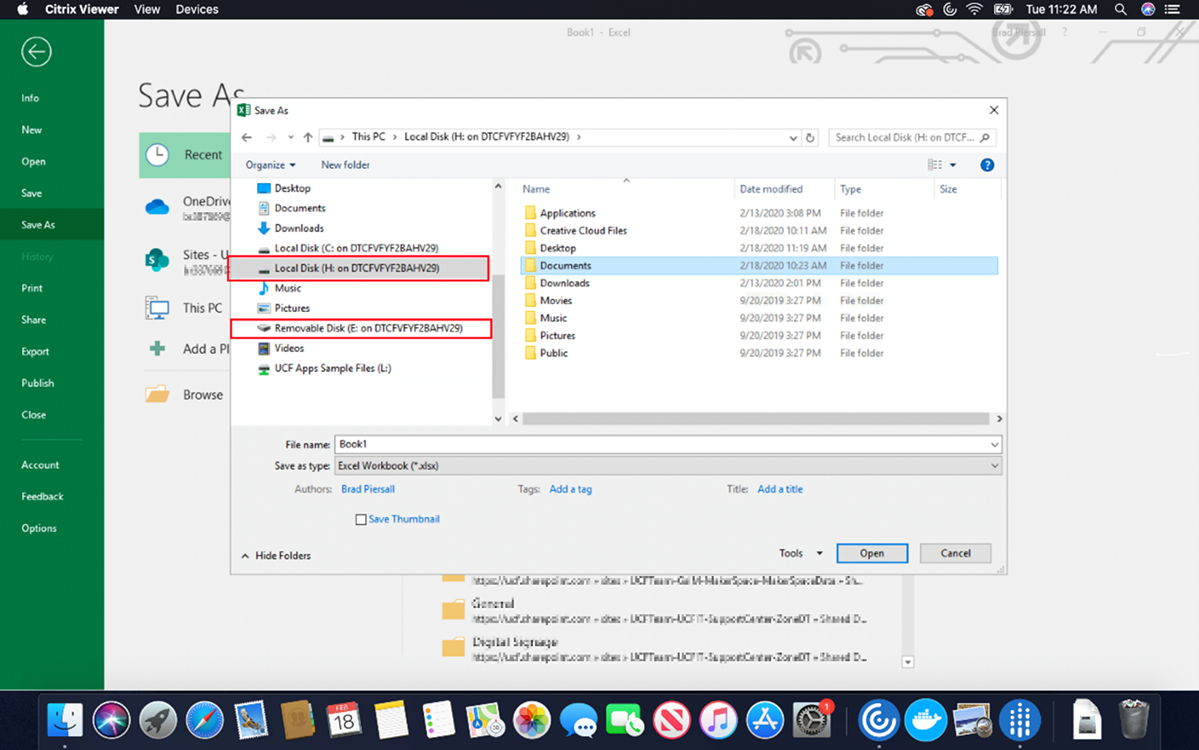This screenshot has width=1199, height=750.
Task: Click the search magnifier in dialog
Action: (x=985, y=138)
